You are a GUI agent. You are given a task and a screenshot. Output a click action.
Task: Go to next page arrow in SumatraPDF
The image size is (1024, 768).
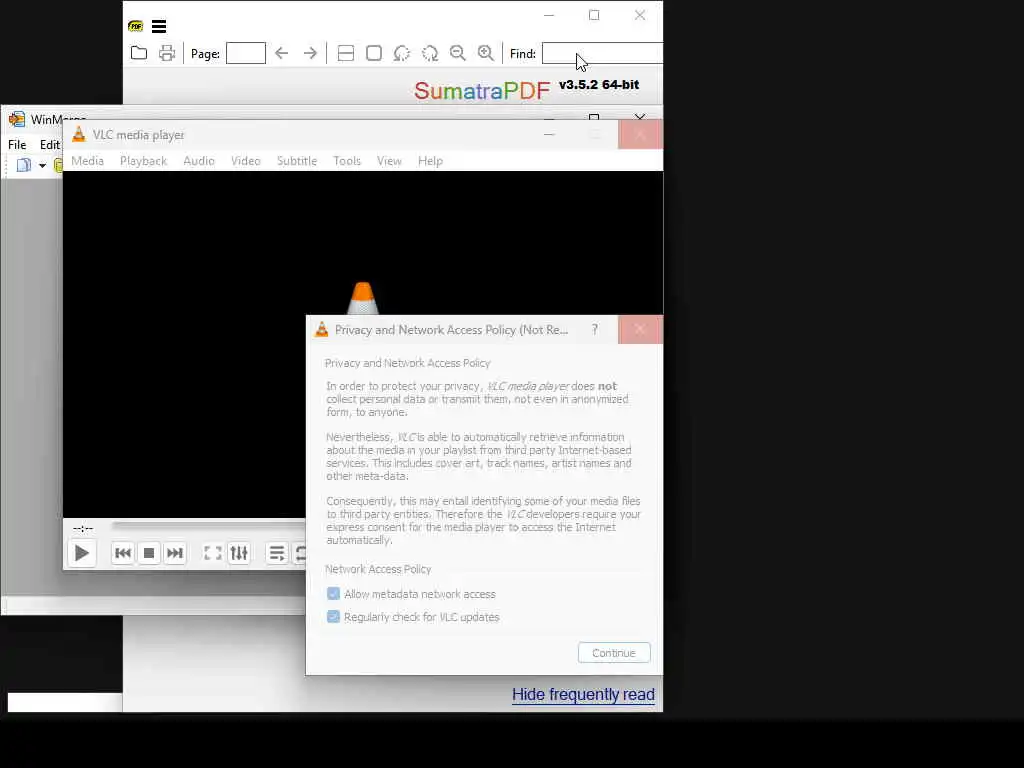310,53
